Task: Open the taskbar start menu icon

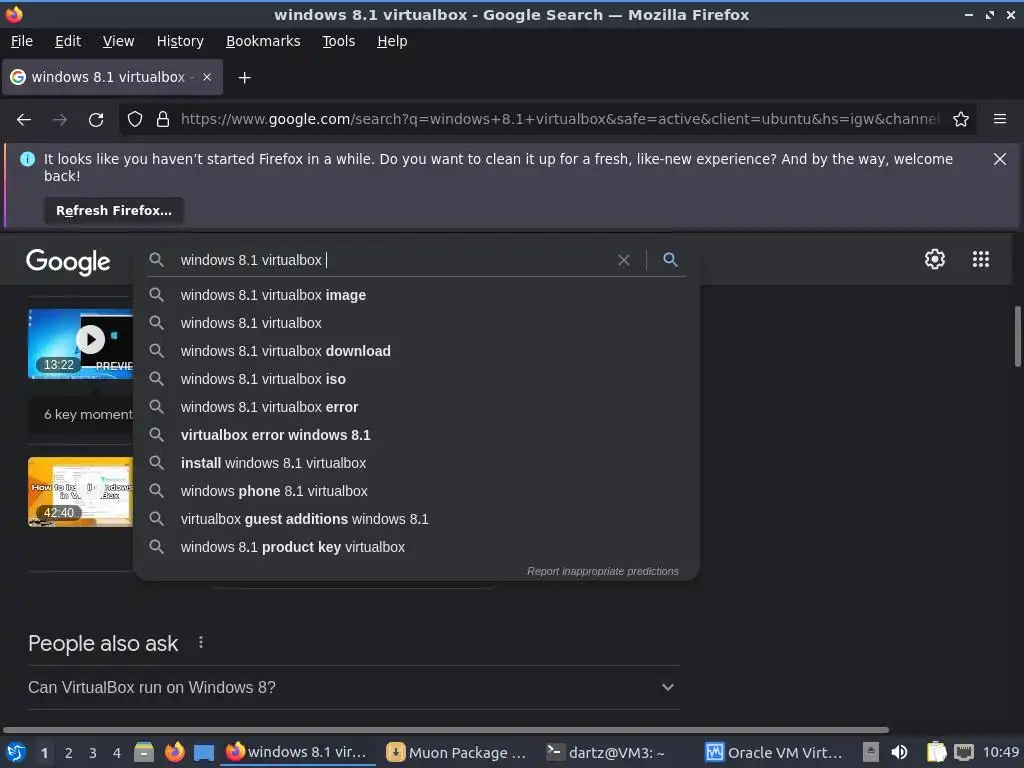Action: (x=16, y=753)
